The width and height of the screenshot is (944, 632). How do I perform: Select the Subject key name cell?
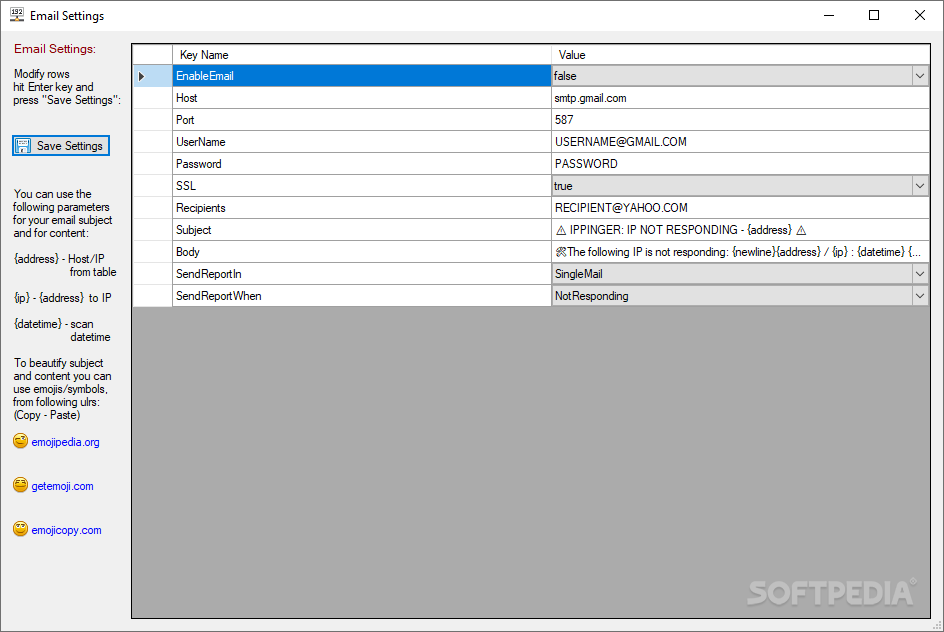point(362,230)
